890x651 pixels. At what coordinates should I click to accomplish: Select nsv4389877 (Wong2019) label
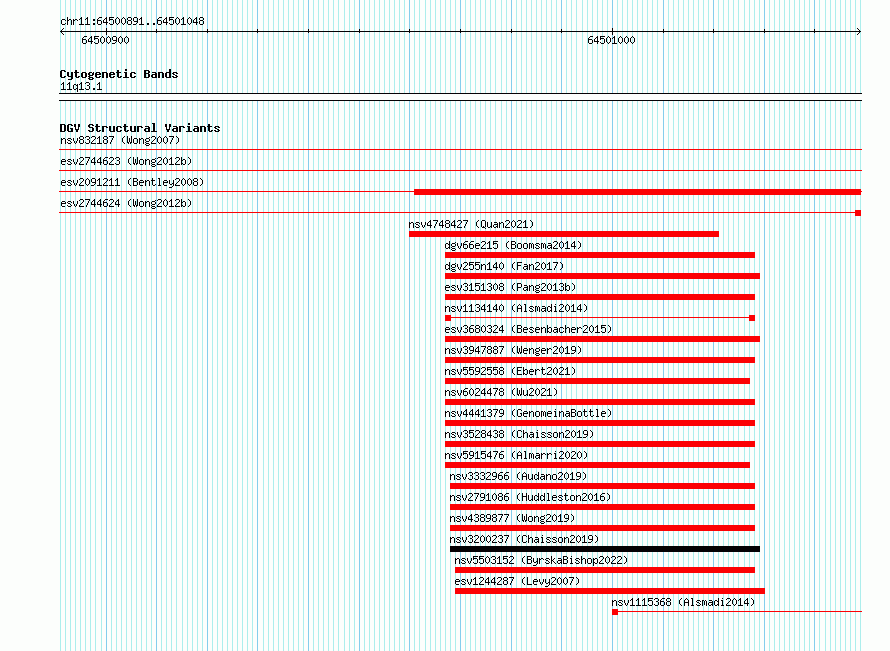[x=512, y=518]
